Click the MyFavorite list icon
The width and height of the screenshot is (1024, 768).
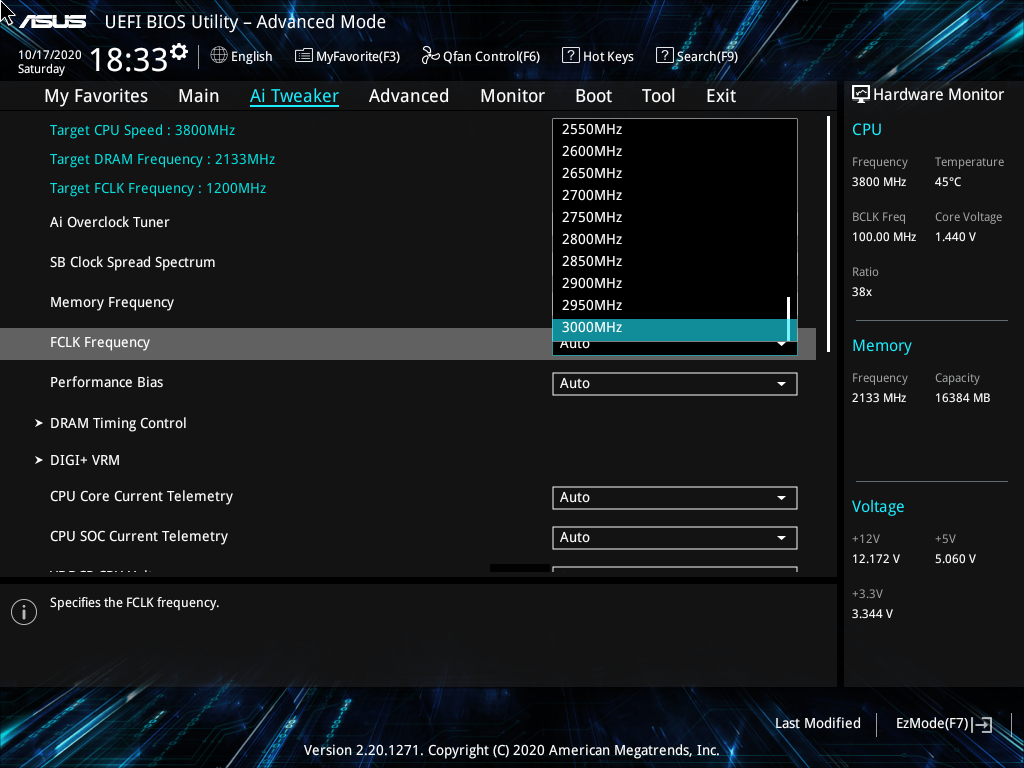coord(304,56)
